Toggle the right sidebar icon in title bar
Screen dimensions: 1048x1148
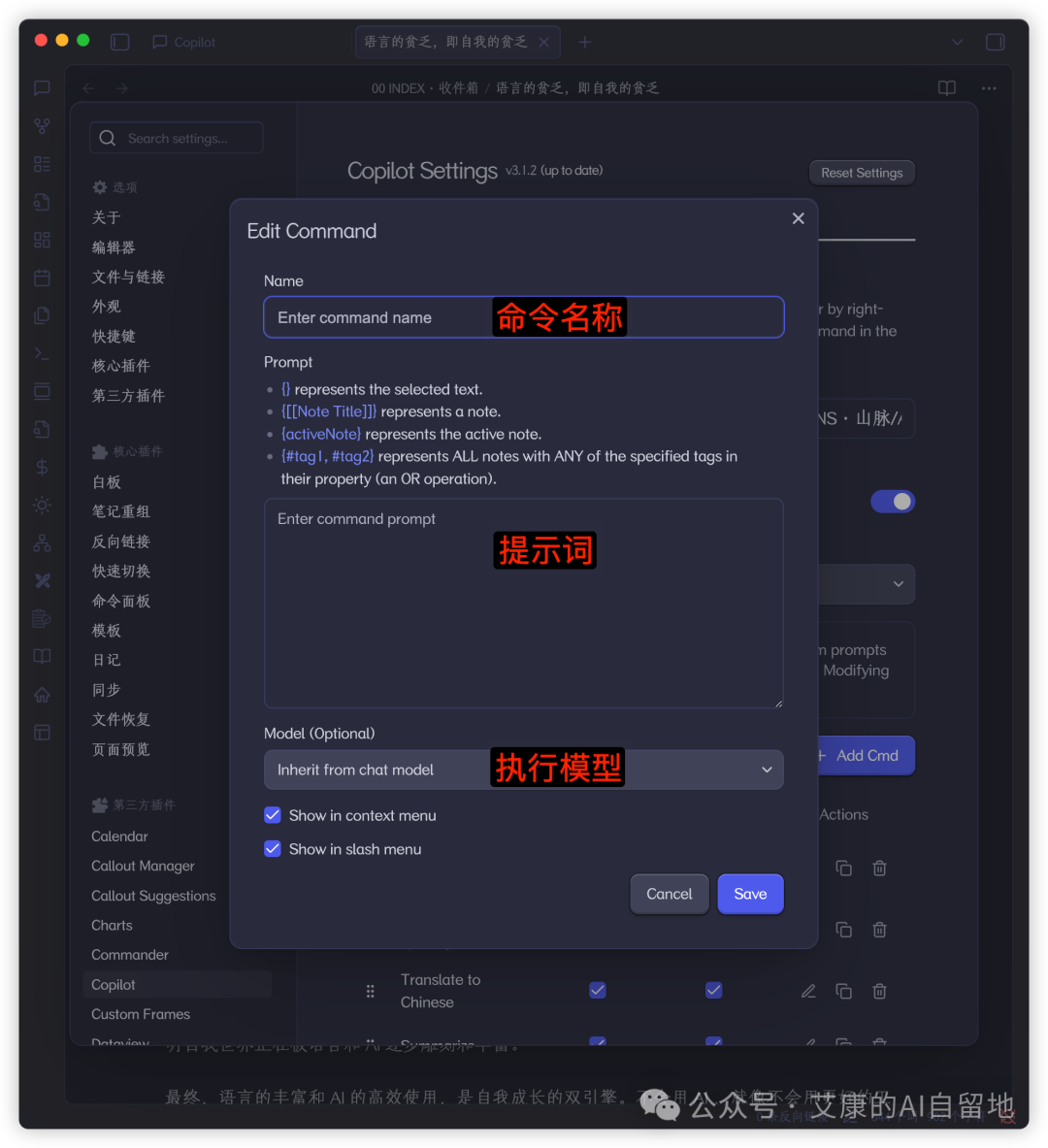point(995,42)
